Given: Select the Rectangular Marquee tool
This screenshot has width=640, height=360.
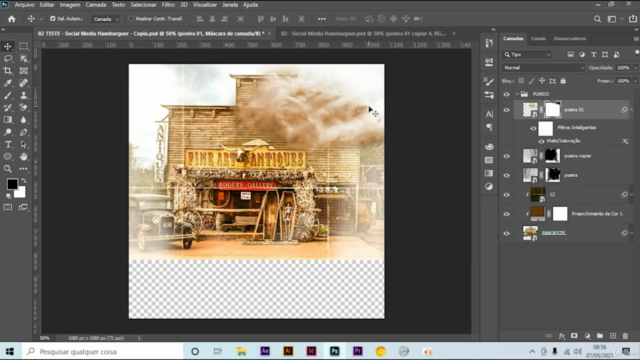Looking at the screenshot, I should [x=24, y=46].
